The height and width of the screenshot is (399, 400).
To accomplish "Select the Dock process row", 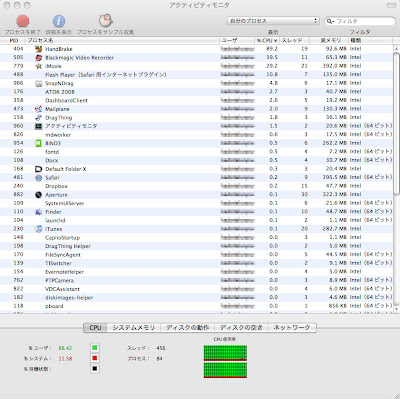I will pos(196,160).
